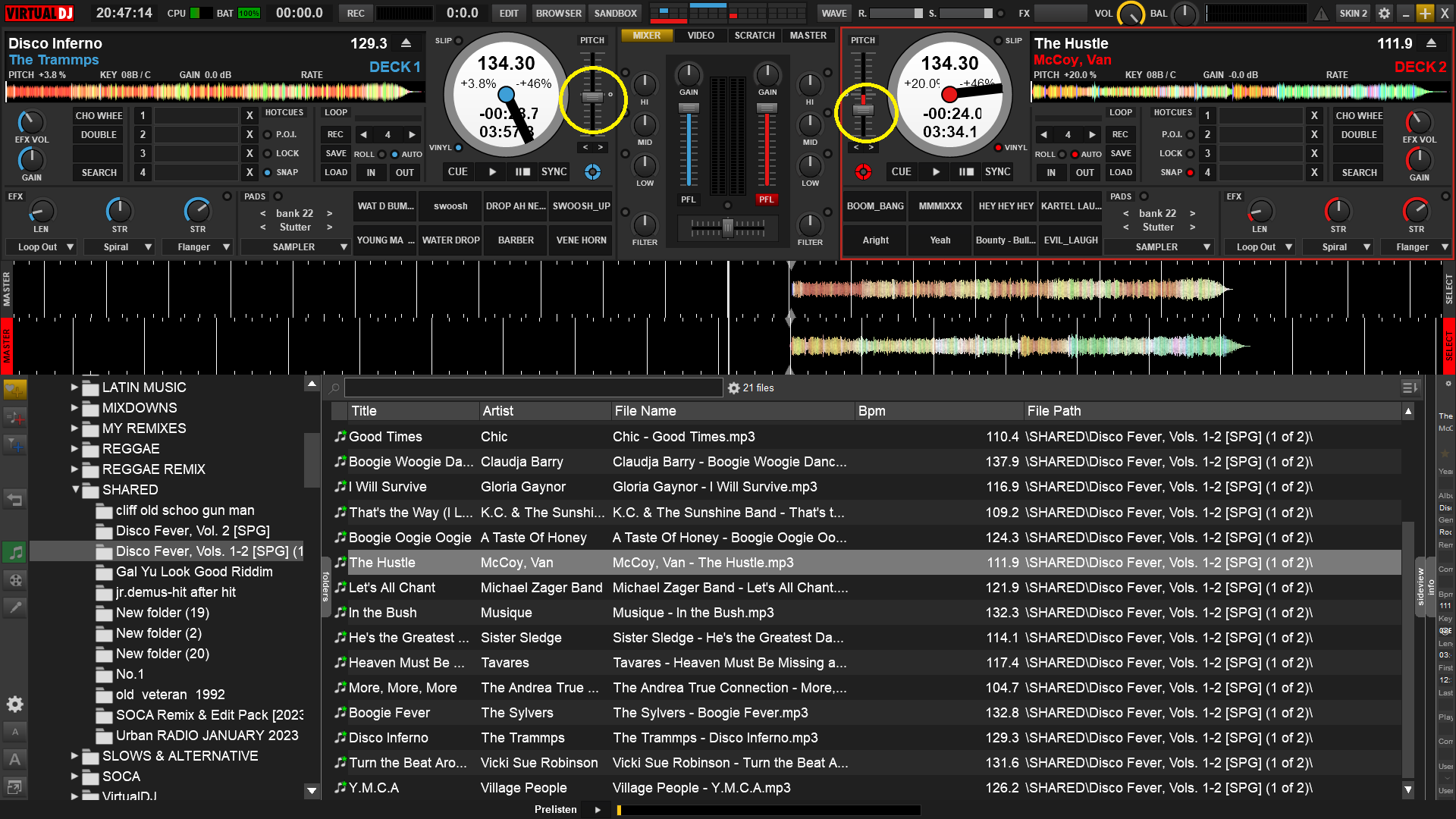Click Deck 2 pause/stutter button
This screenshot has height=819, width=1456.
(965, 172)
